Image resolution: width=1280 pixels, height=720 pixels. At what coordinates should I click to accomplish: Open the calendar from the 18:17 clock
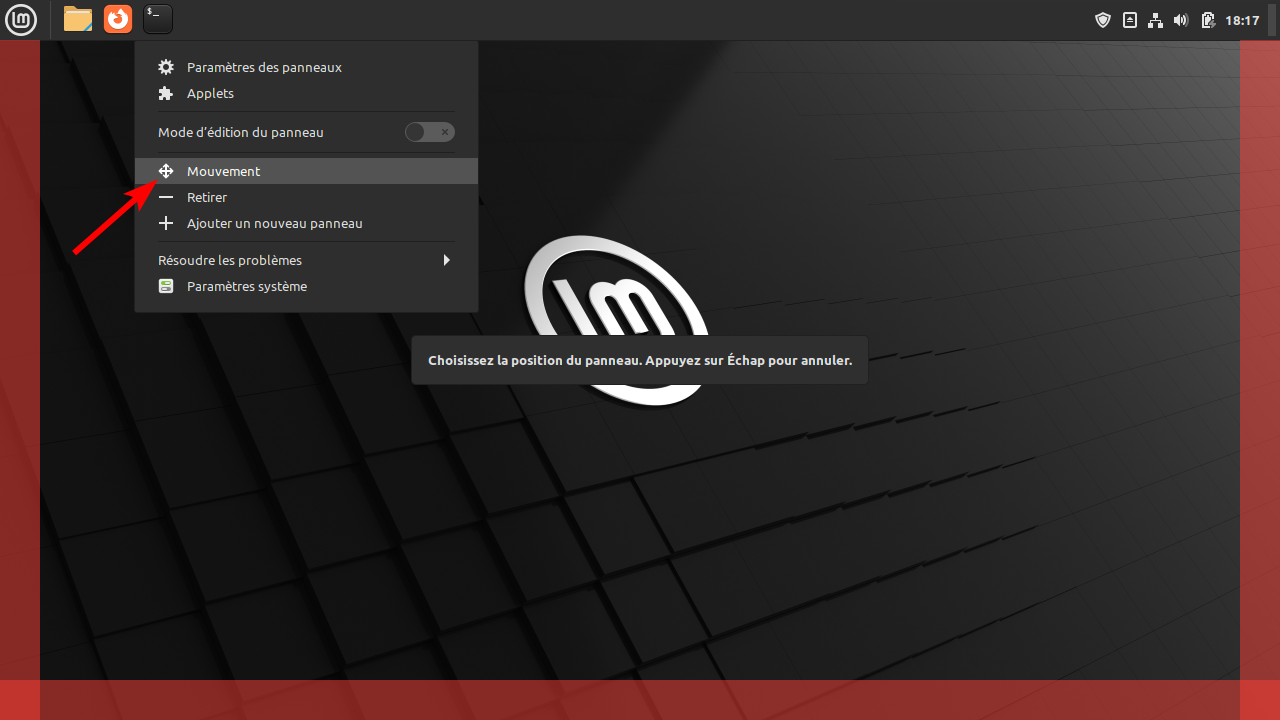pos(1242,20)
